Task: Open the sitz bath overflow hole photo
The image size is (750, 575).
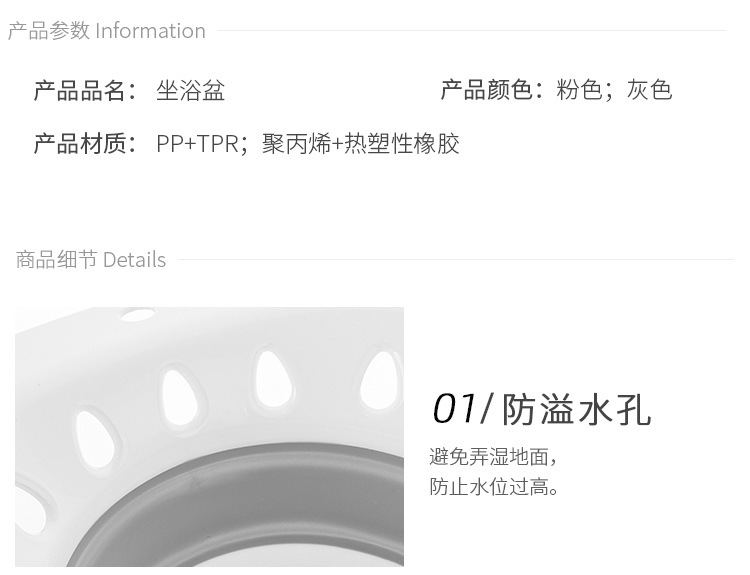Action: 210,437
